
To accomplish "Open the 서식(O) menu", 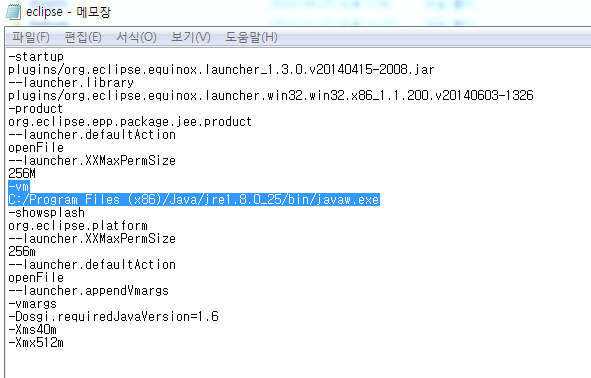I will pos(136,37).
